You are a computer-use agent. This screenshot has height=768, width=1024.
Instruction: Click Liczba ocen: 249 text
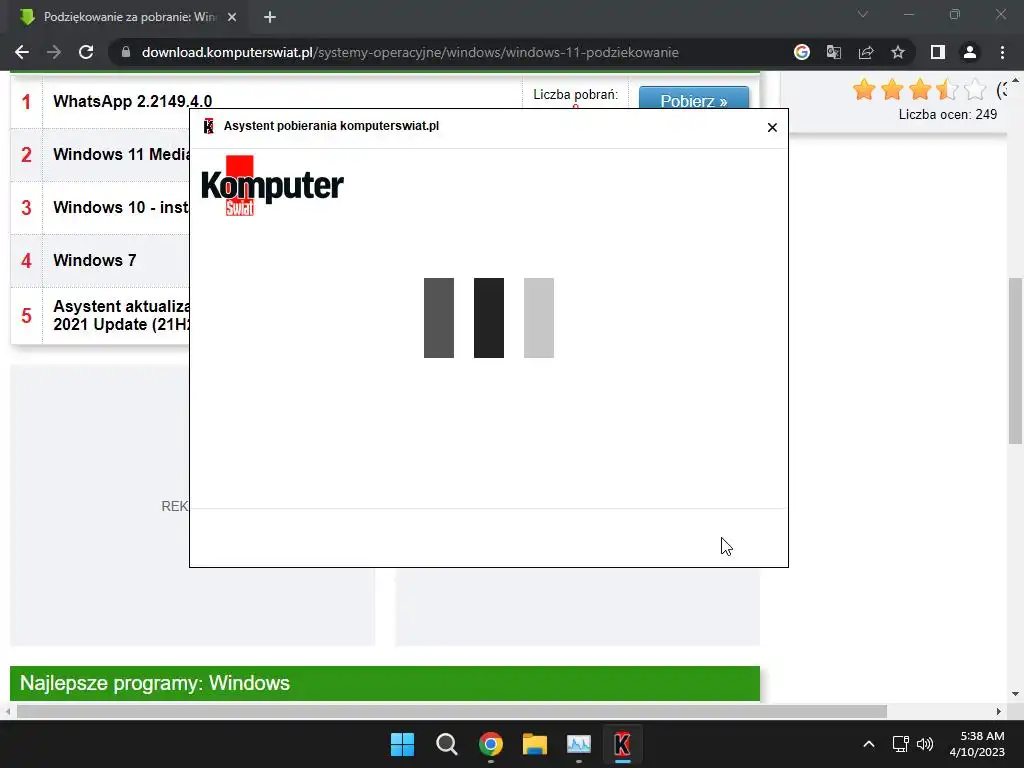948,115
